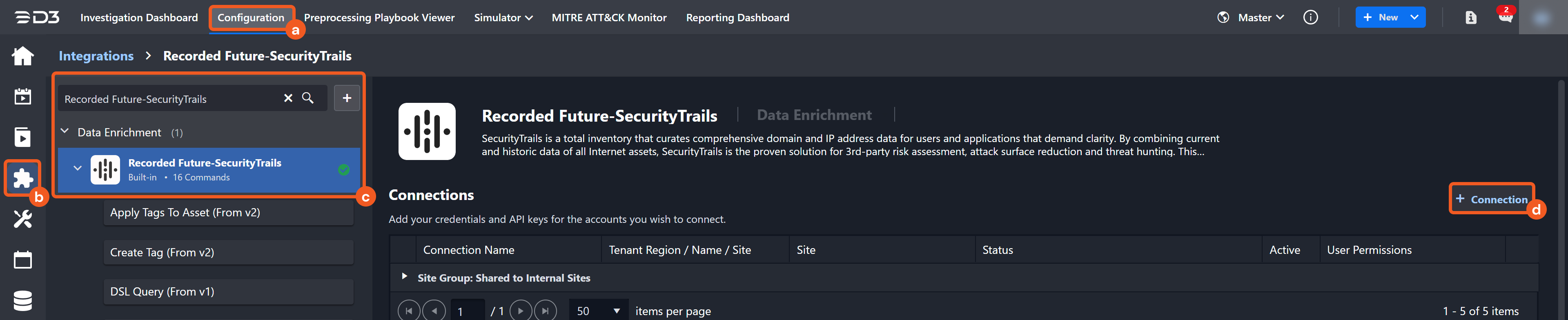Click the add integration plus button
This screenshot has width=1568, height=320.
346,98
